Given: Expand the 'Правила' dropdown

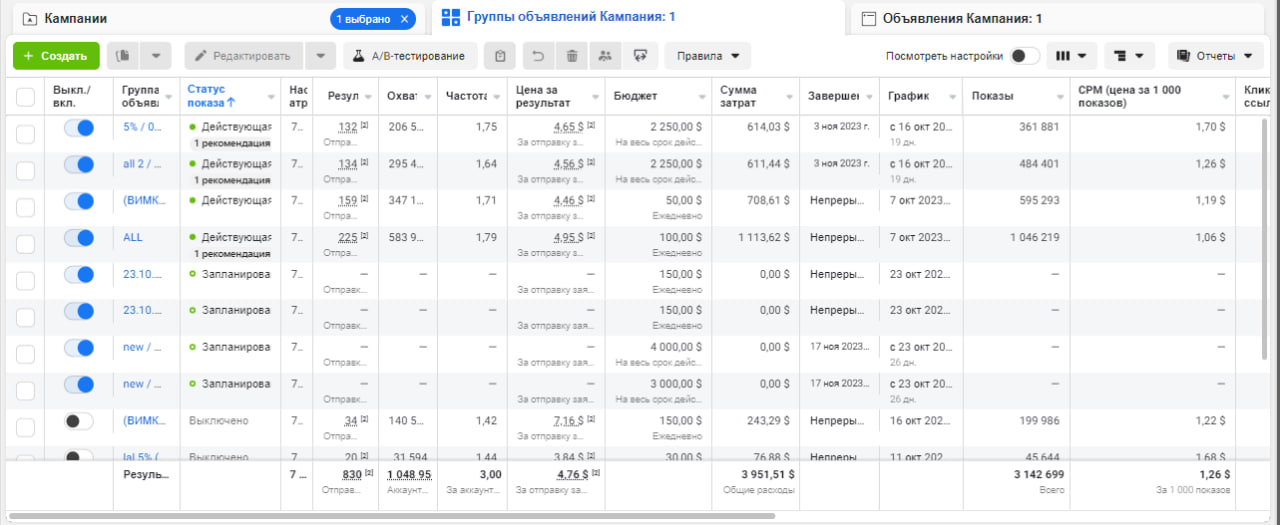Looking at the screenshot, I should pos(708,56).
